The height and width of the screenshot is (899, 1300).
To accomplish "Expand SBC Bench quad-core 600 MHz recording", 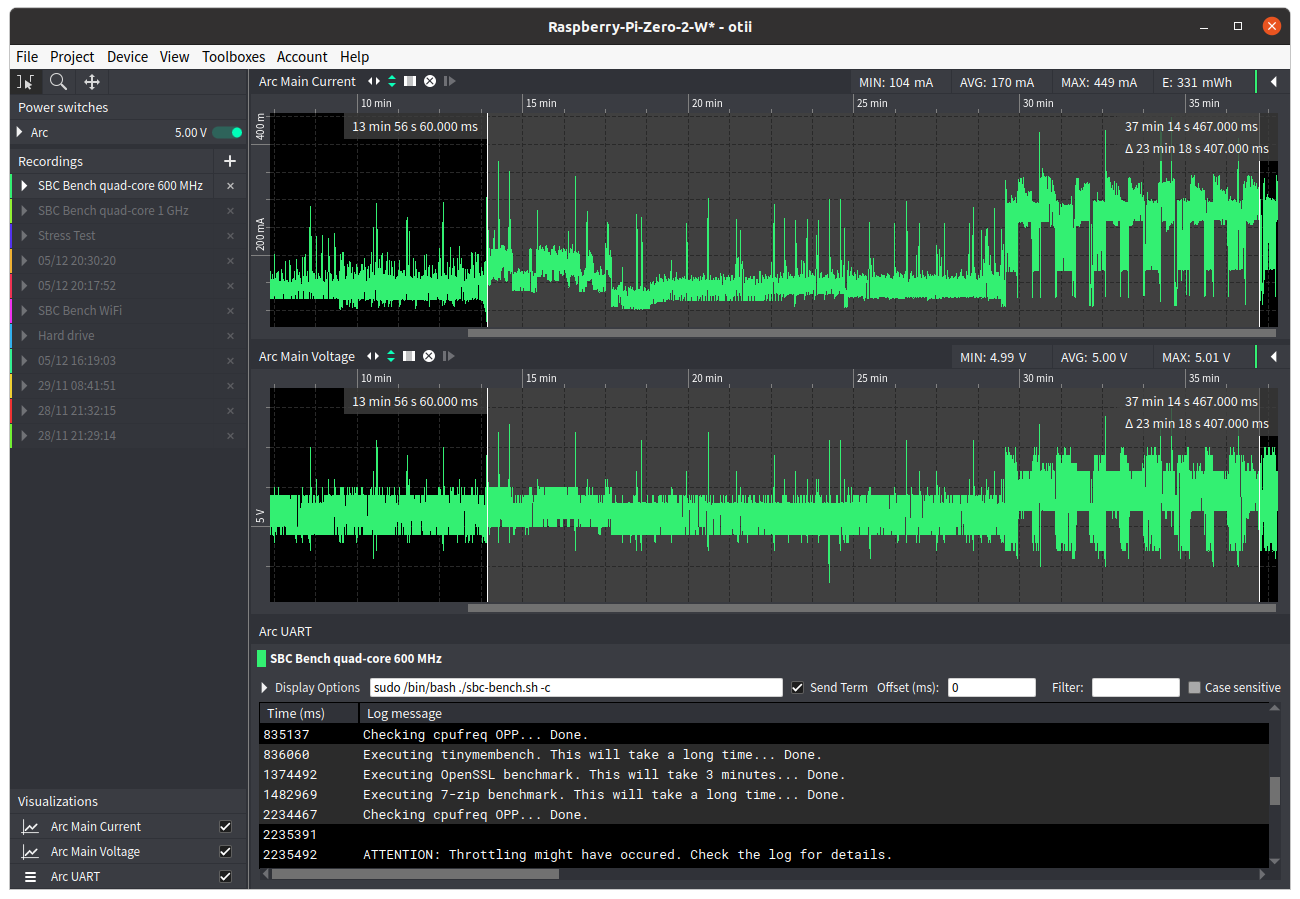I will [25, 186].
